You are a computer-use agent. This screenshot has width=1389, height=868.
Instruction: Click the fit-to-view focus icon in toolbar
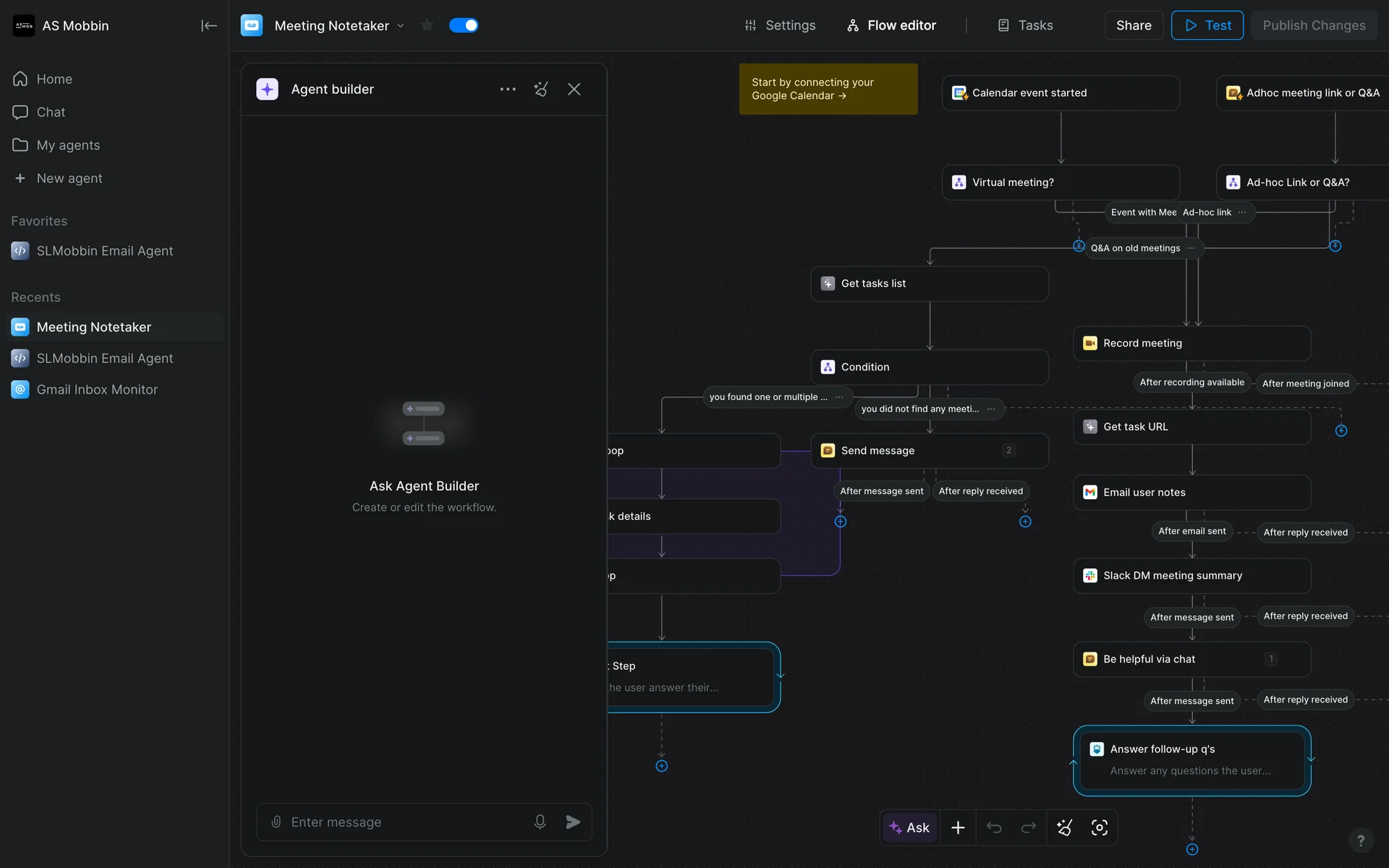click(1099, 827)
